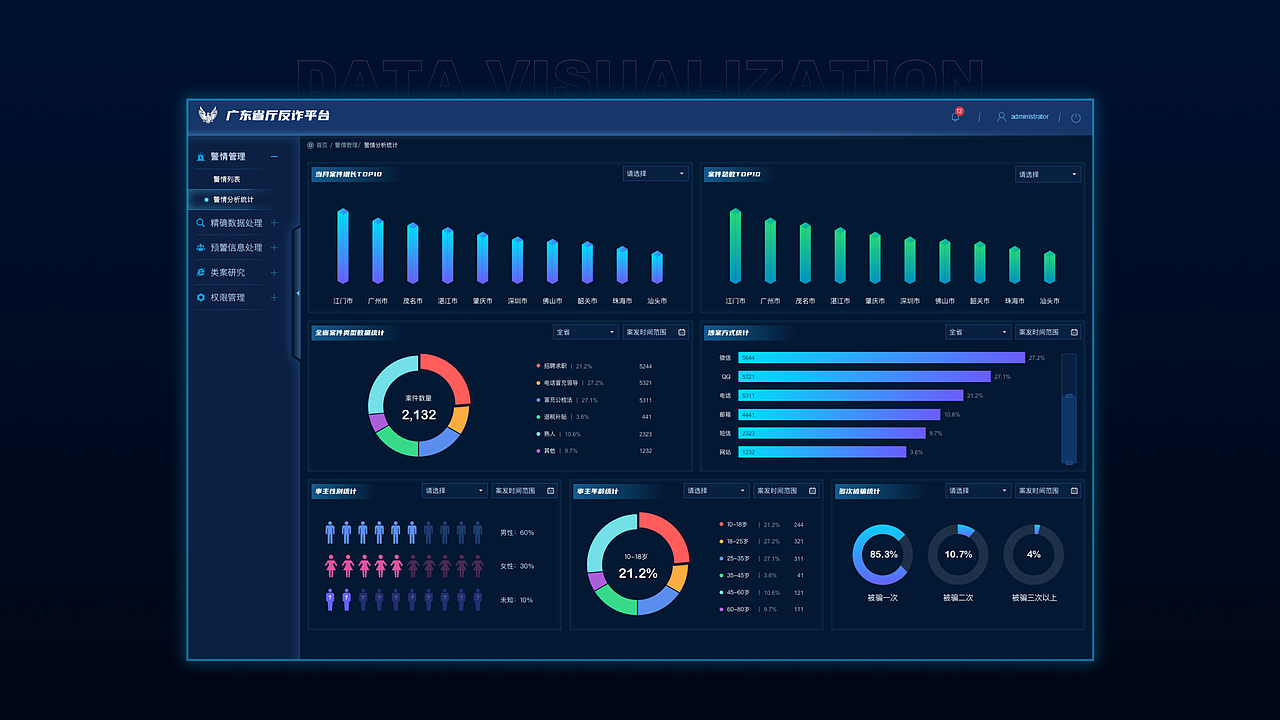This screenshot has width=1280, height=720.
Task: Click the 未知：10% label
Action: 517,600
